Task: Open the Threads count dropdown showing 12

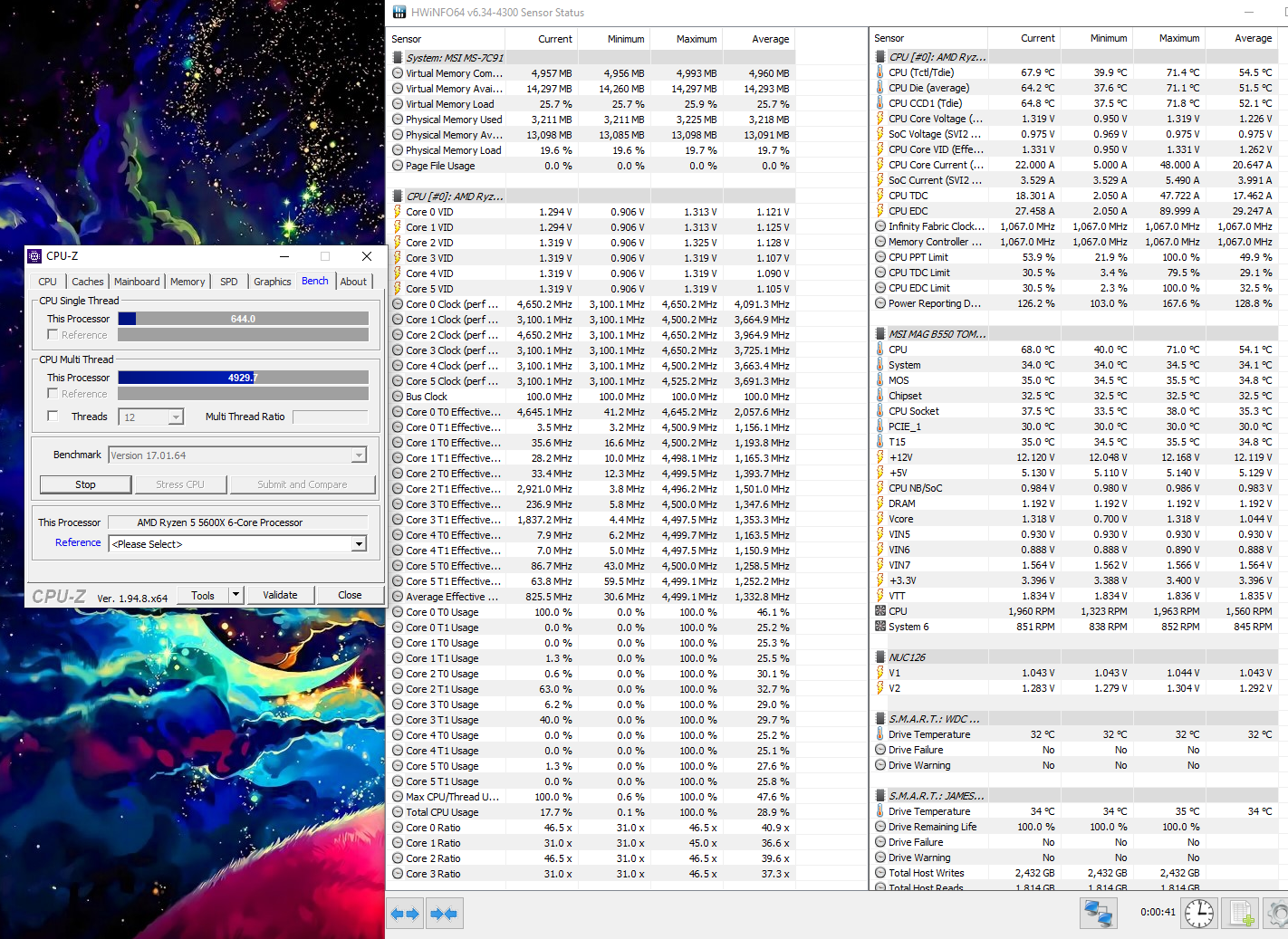Action: coord(176,417)
